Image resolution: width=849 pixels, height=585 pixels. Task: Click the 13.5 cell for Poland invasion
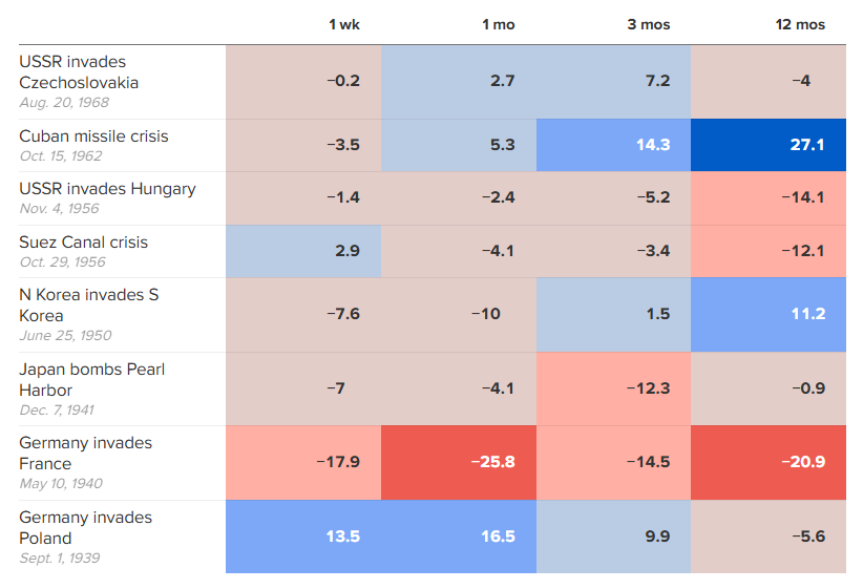point(304,537)
